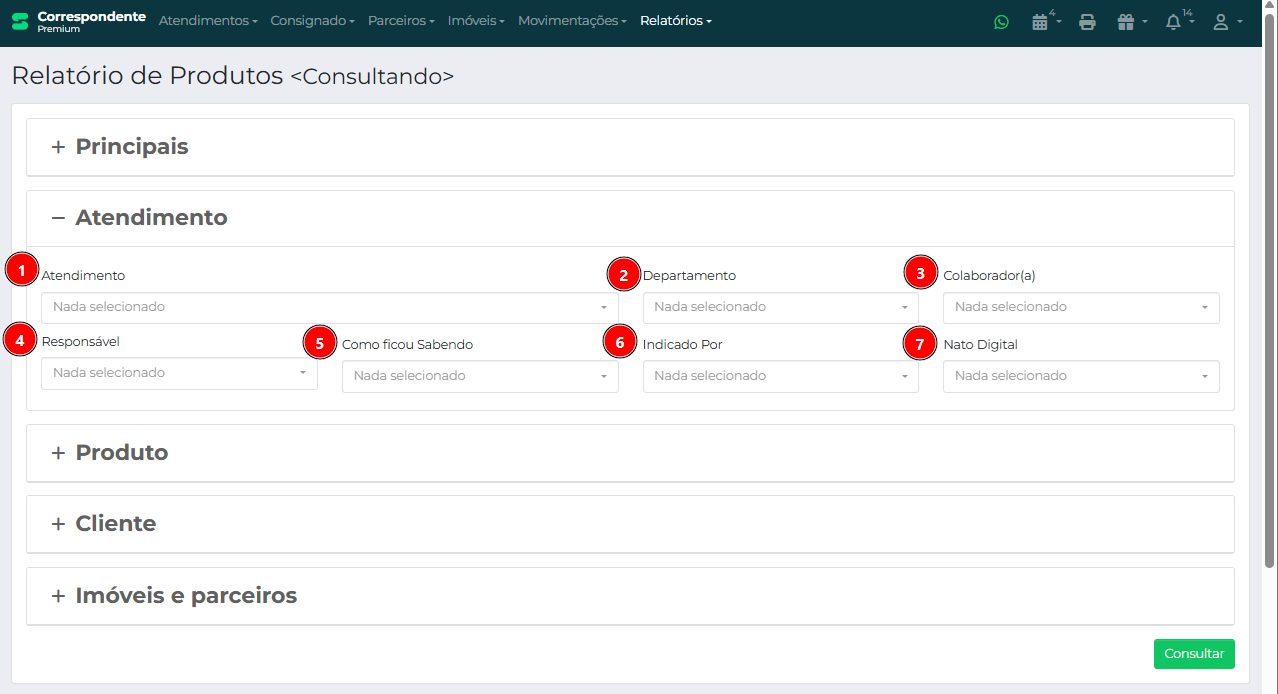This screenshot has height=694, width=1278.
Task: Open the notifications bell icon
Action: pos(1174,22)
